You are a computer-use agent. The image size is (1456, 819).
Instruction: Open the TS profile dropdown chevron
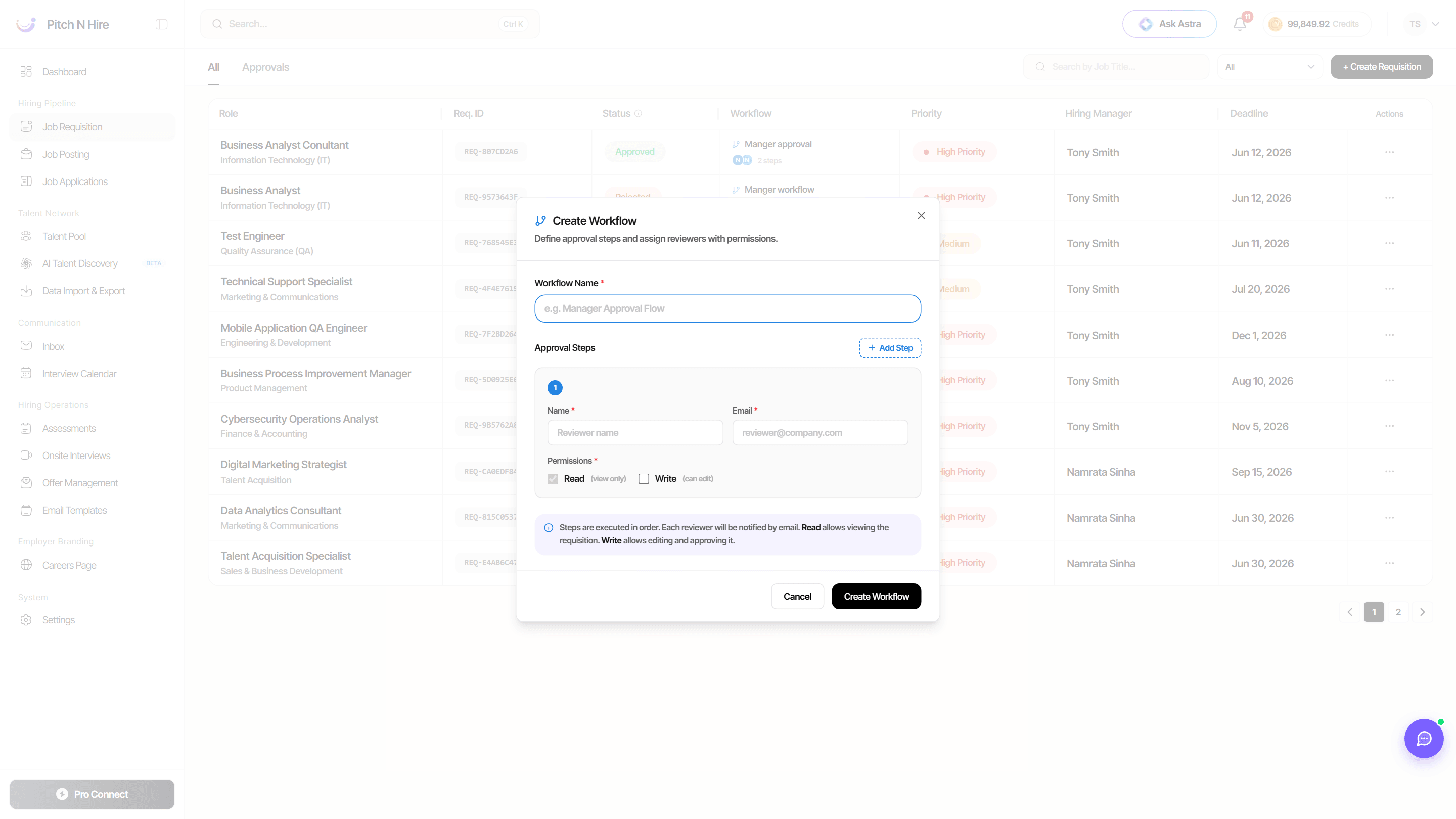1435,24
